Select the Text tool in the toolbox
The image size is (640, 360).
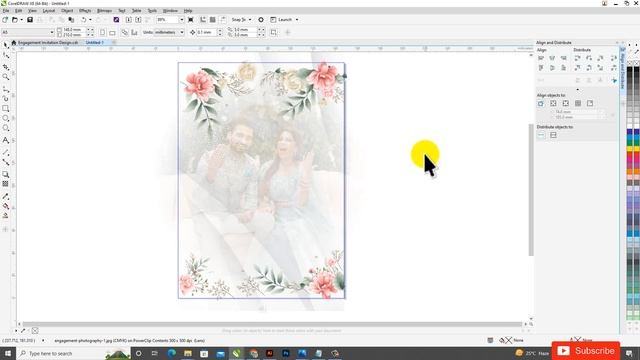click(x=5, y=140)
